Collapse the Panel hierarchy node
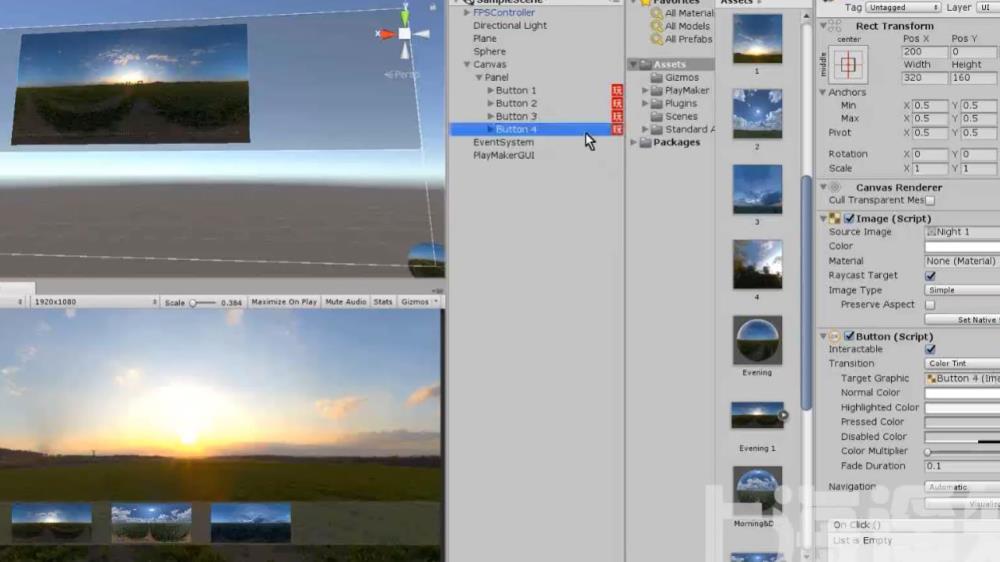 tap(478, 77)
